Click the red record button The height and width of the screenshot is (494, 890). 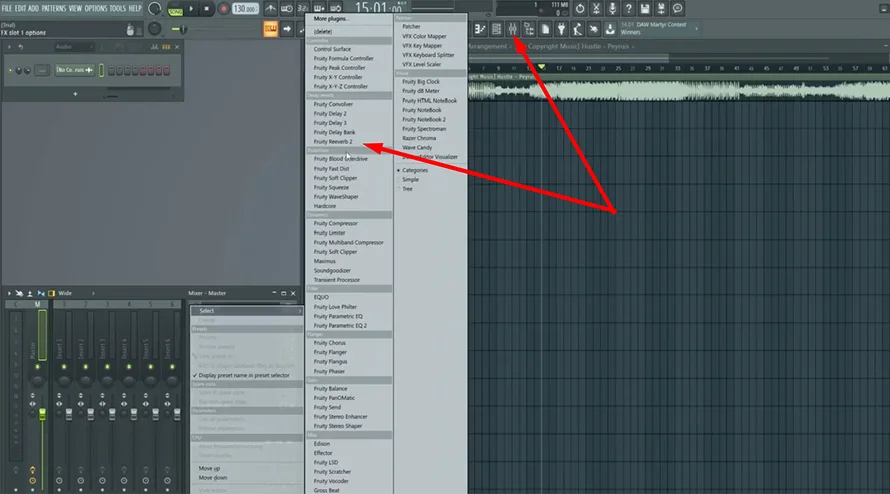(x=224, y=9)
